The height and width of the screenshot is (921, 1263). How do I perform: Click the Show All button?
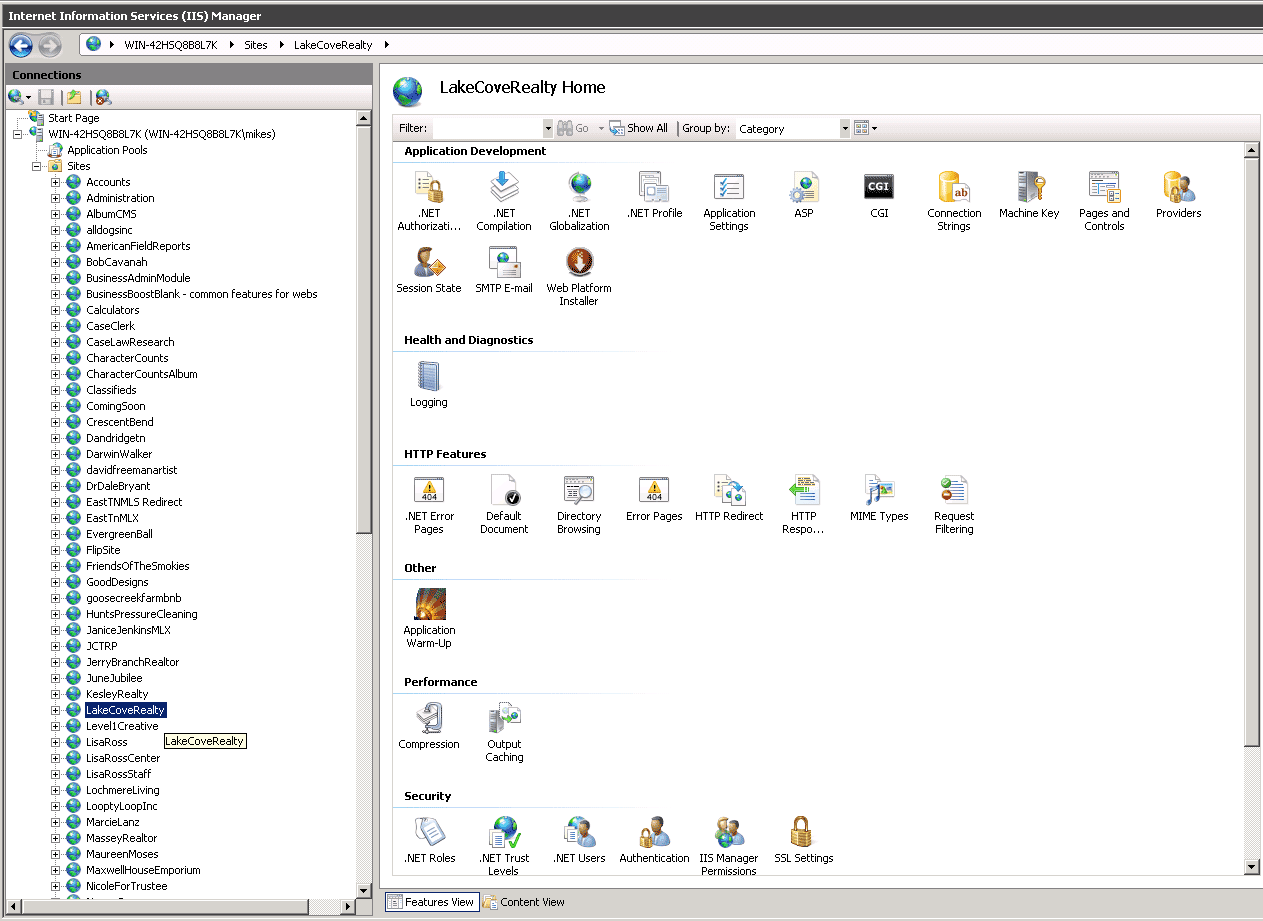click(638, 128)
